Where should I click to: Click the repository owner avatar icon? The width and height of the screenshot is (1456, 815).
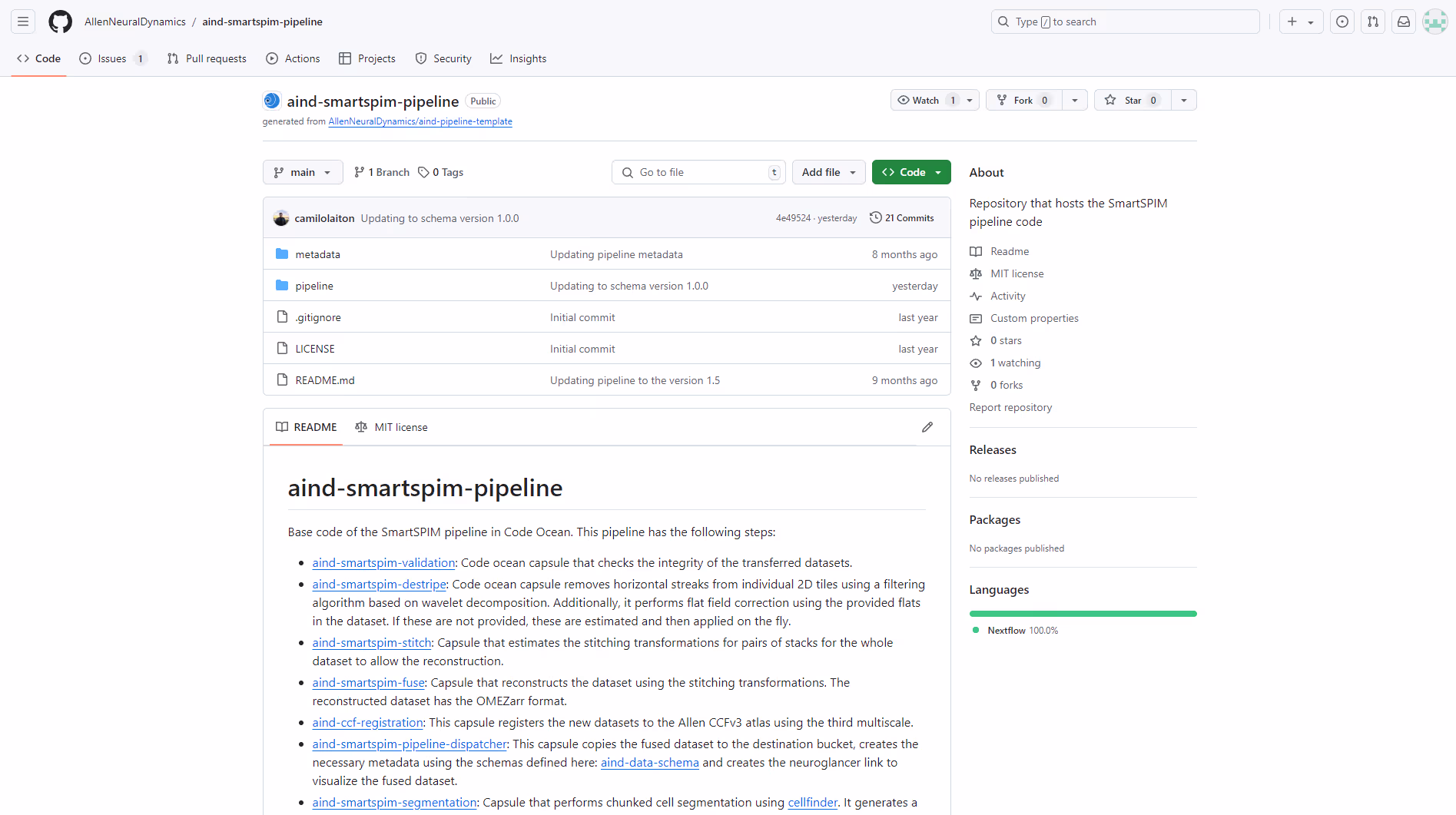click(x=272, y=101)
